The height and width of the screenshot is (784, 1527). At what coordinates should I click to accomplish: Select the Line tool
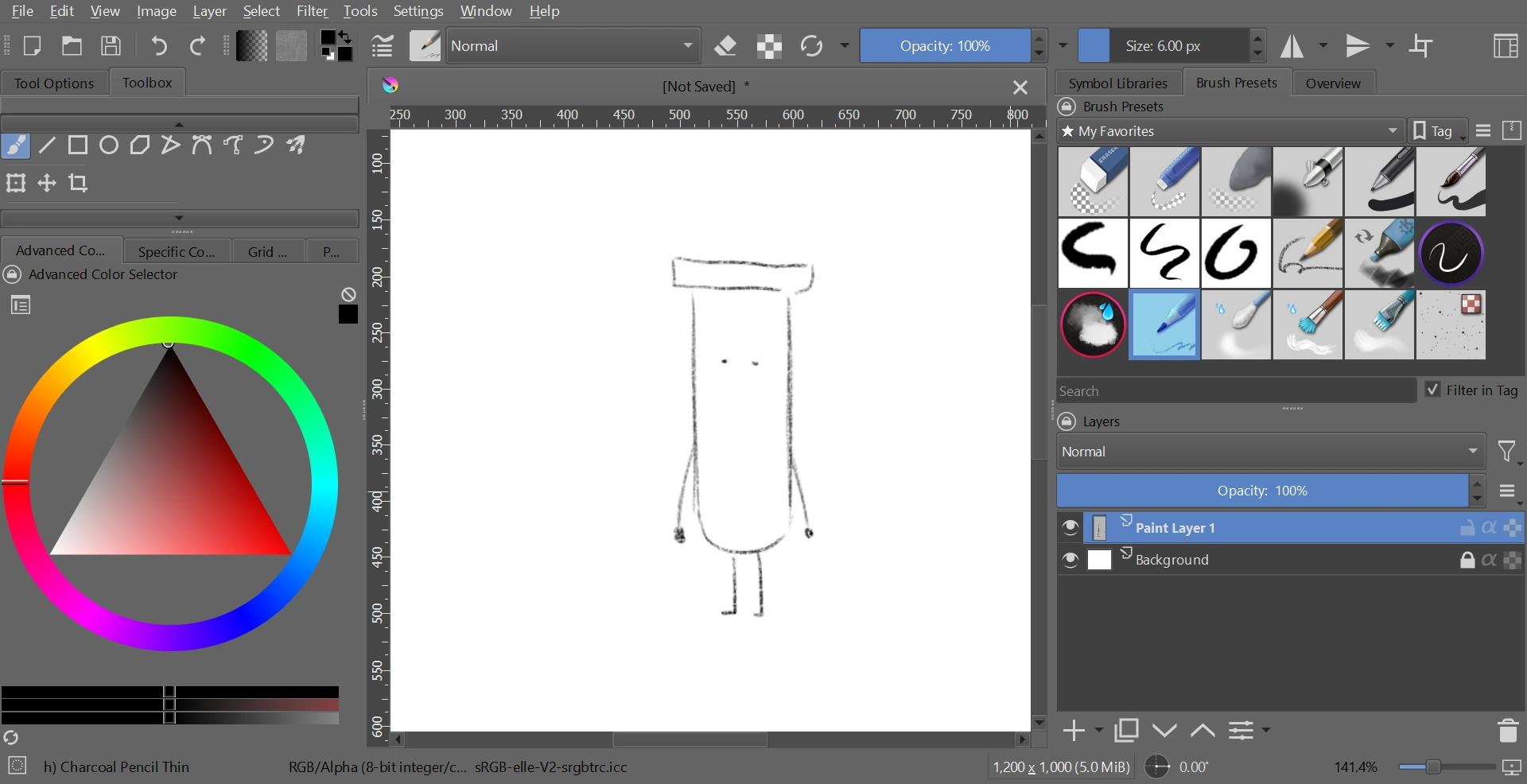pos(46,145)
